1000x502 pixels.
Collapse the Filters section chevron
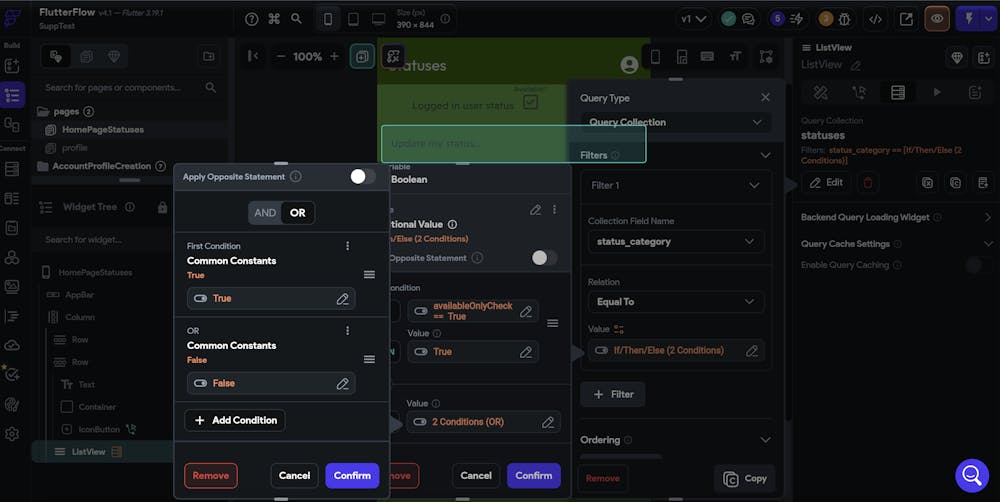pos(765,155)
